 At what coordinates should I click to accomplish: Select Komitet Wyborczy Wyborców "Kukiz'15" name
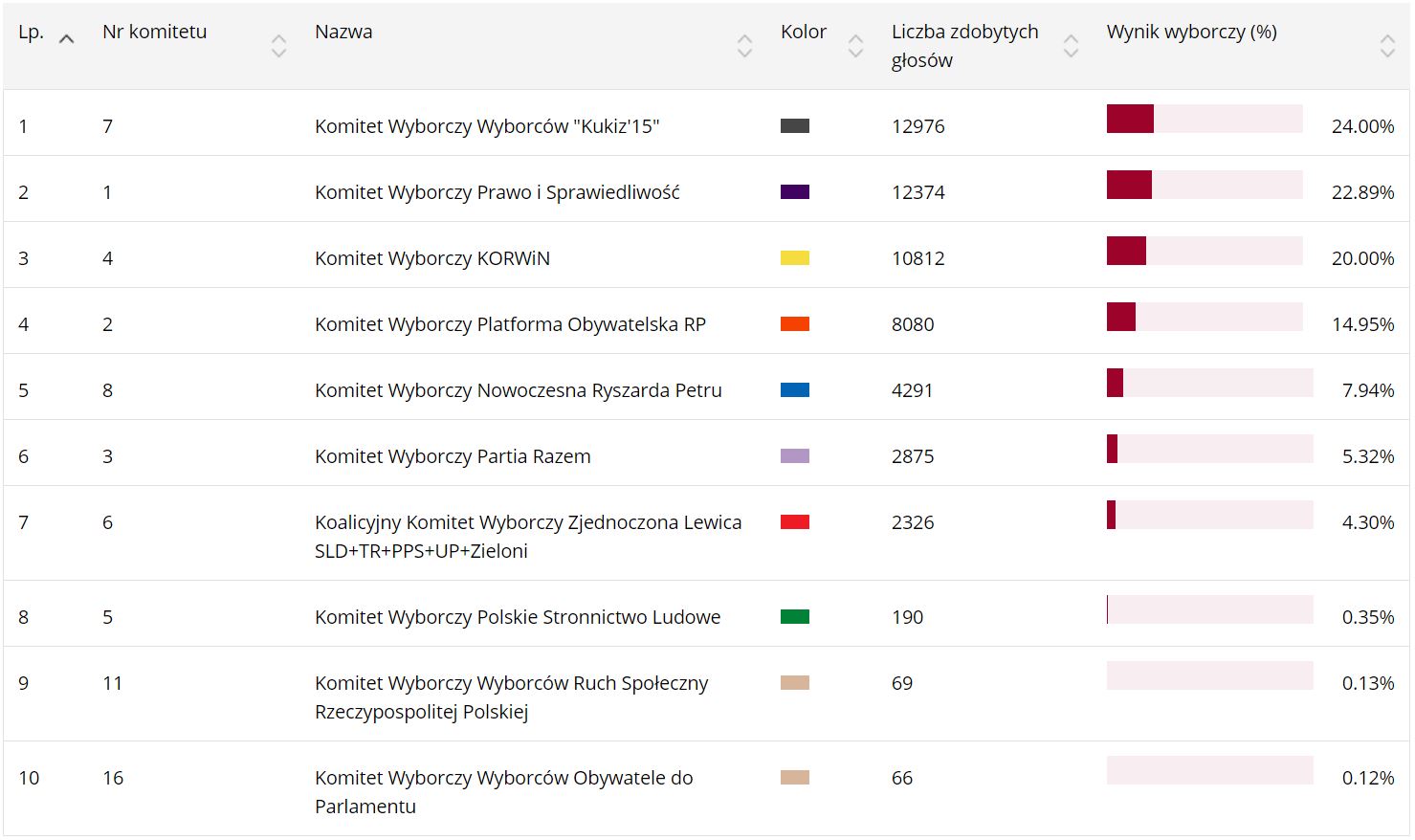pyautogui.click(x=487, y=126)
